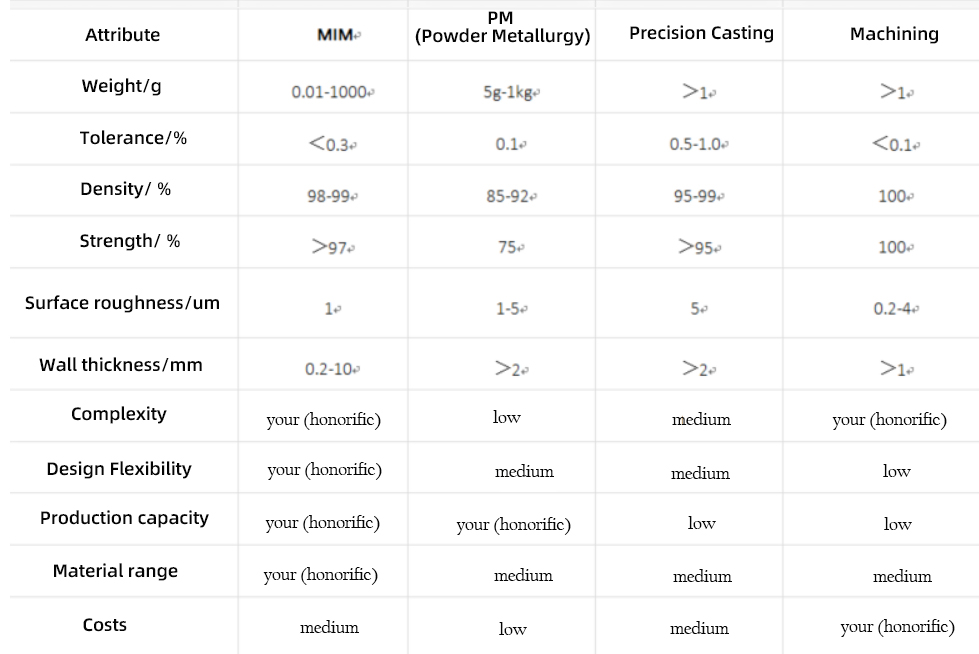Select the Weight/g row label

[x=122, y=86]
